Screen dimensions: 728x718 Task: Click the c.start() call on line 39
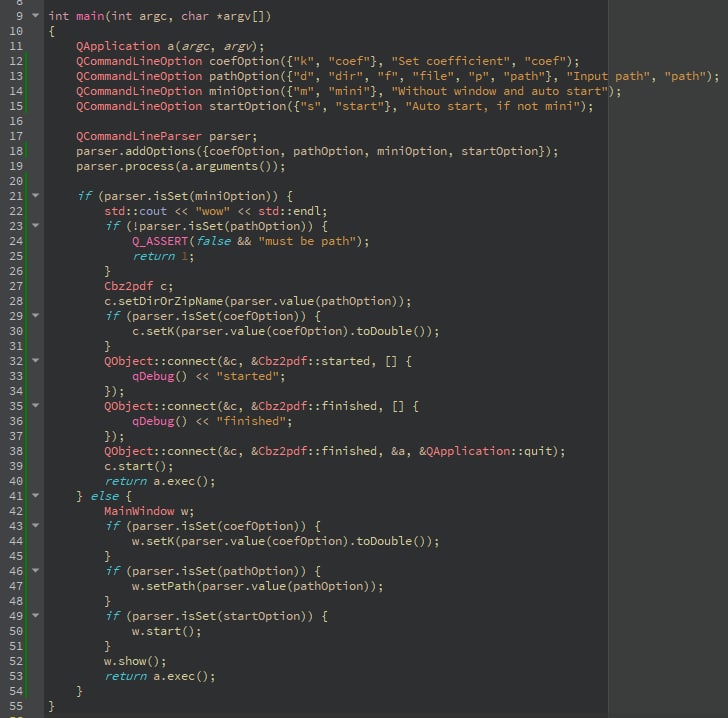(138, 466)
